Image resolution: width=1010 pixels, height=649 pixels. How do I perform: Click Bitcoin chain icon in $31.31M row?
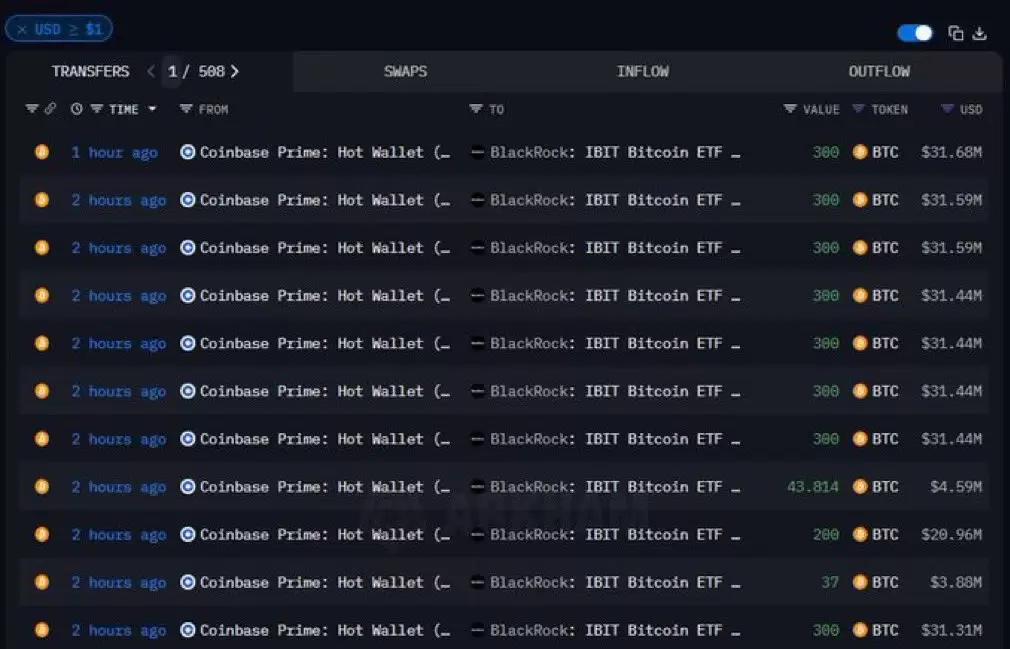(x=42, y=630)
